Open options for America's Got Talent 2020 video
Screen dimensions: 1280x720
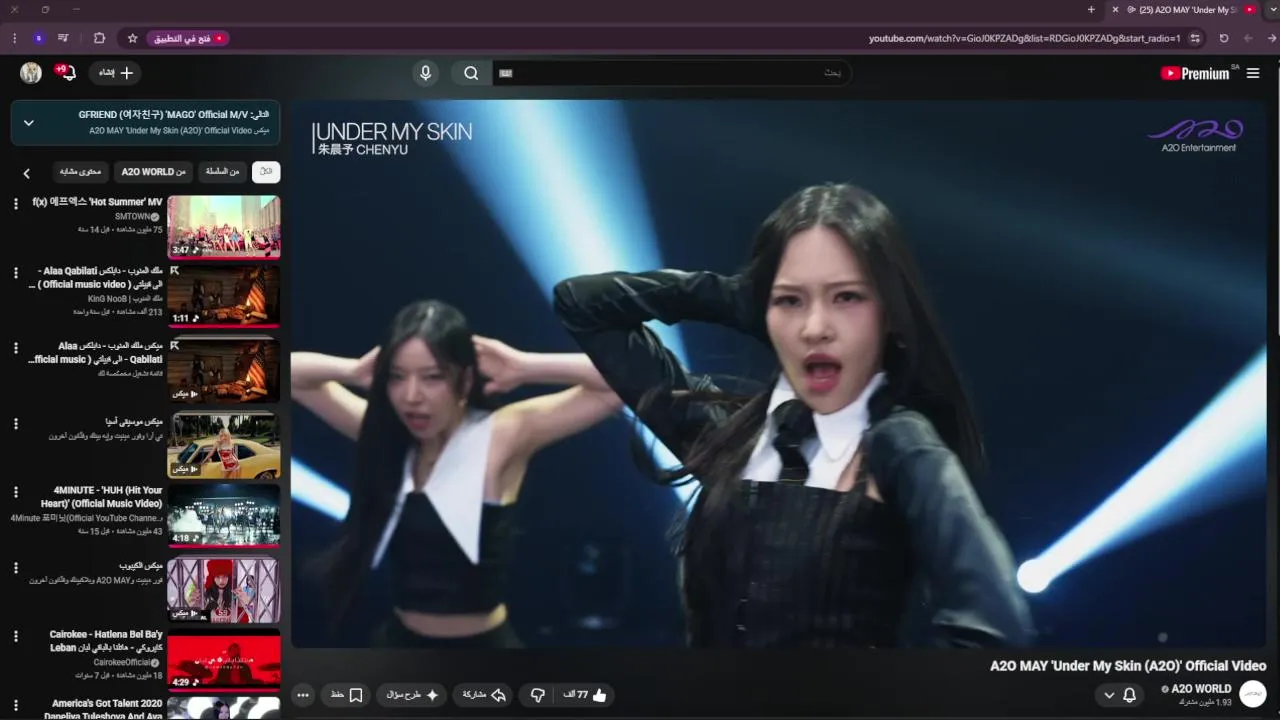point(15,706)
